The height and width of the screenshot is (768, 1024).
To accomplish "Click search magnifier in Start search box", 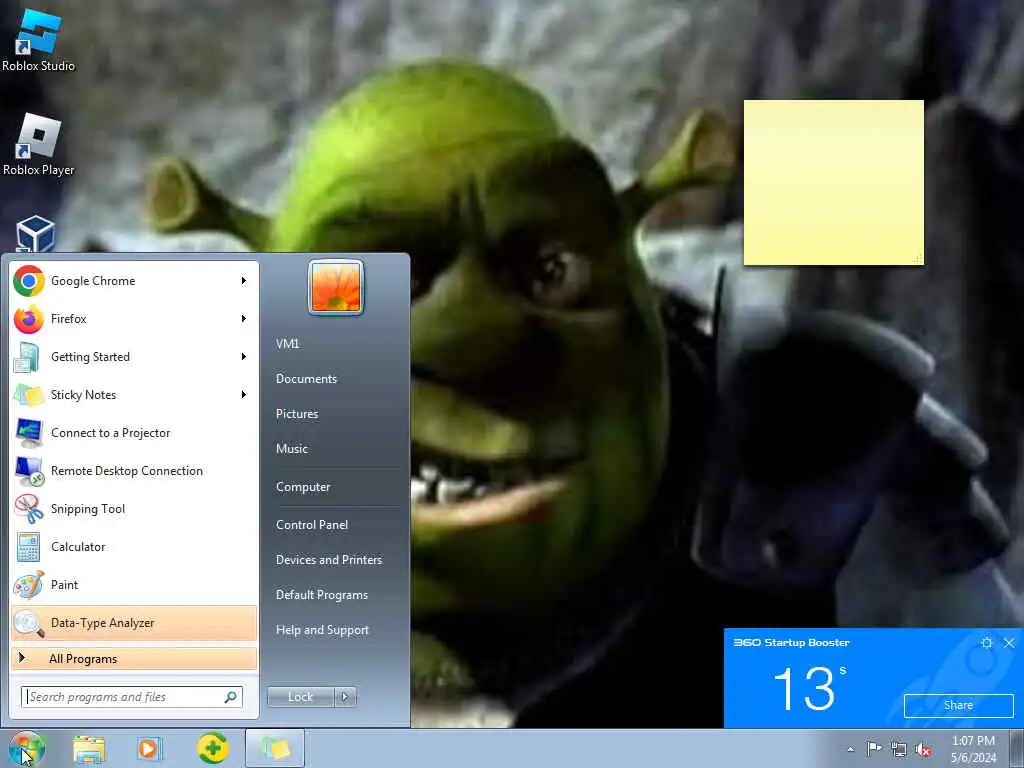I will (231, 697).
